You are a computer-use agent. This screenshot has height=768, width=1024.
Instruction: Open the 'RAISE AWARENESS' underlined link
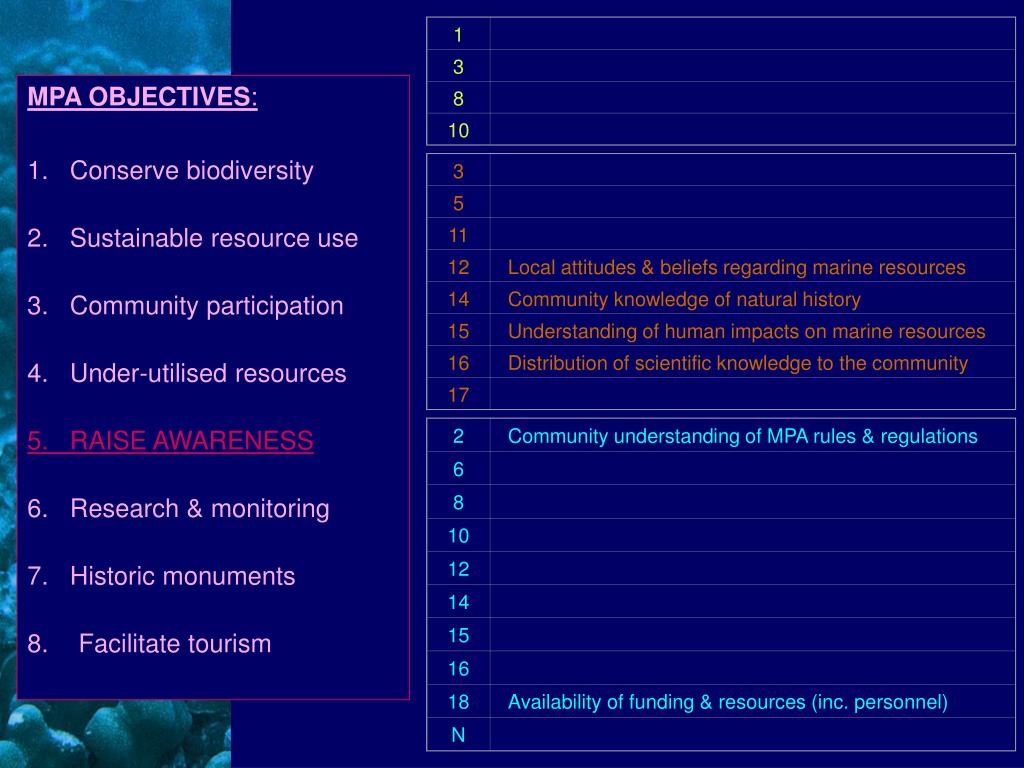click(x=170, y=441)
